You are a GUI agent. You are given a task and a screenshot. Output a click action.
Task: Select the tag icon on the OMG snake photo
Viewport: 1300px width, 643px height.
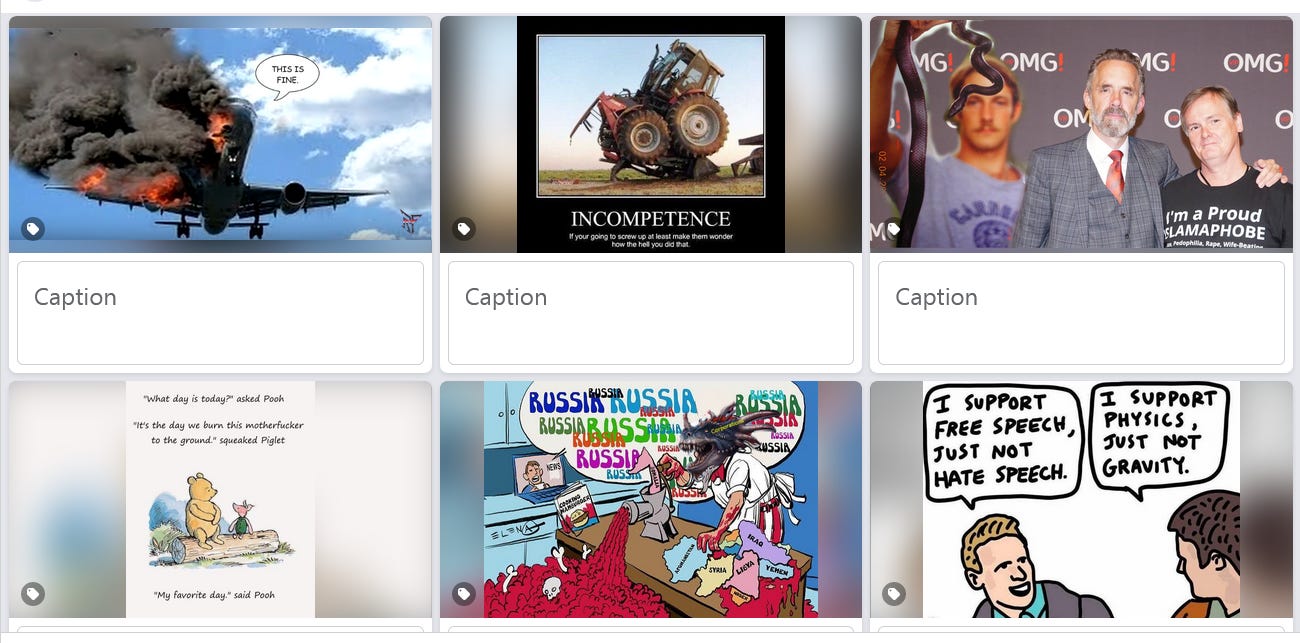(x=894, y=229)
